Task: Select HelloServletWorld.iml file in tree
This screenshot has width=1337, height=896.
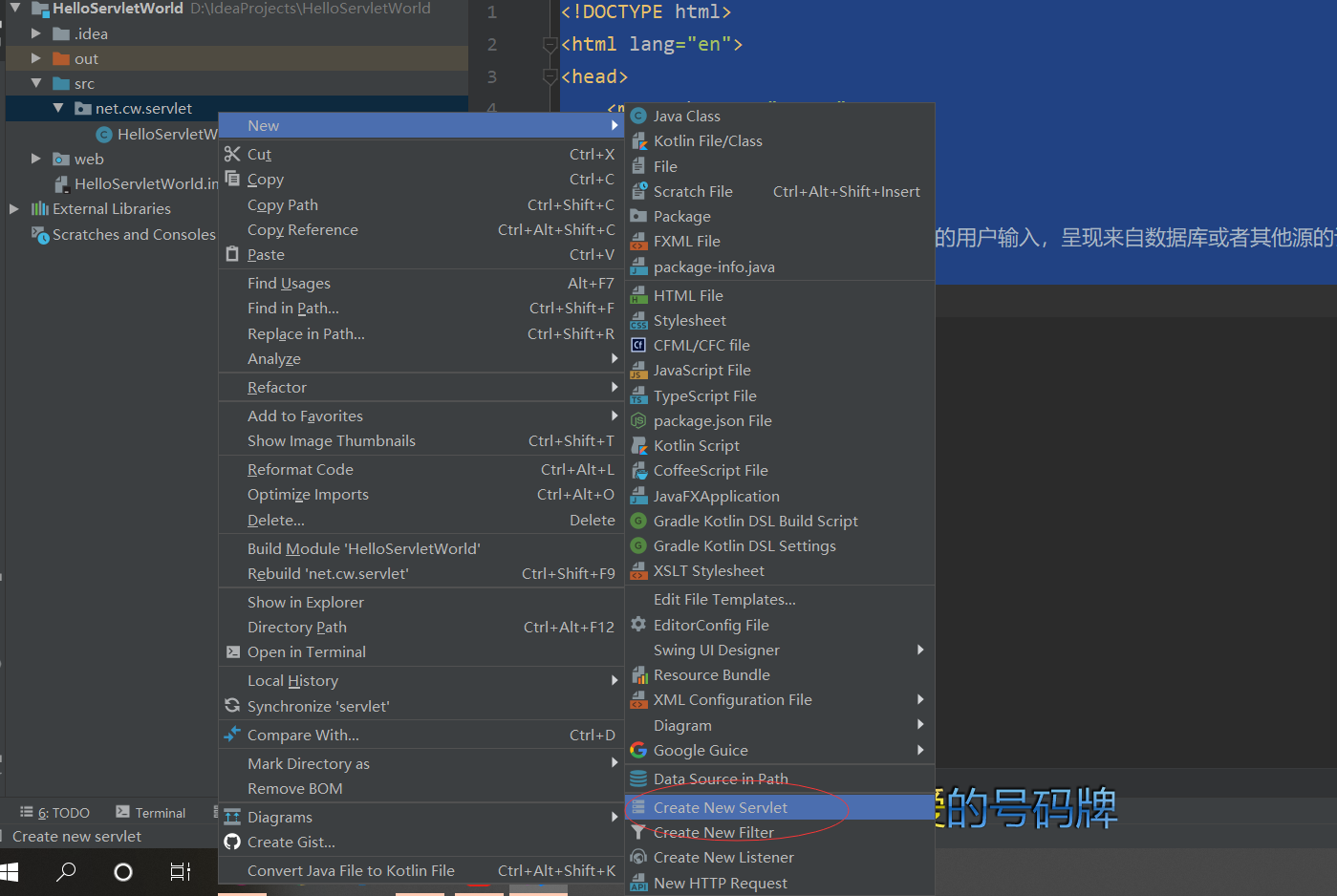Action: (136, 183)
